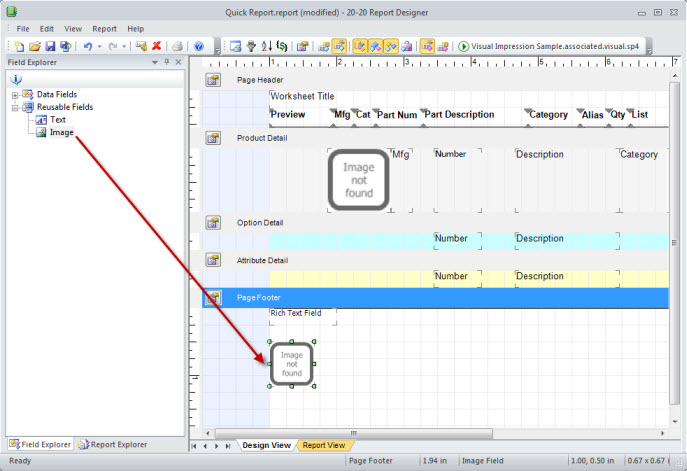687x471 pixels.
Task: Select the Image reusable field
Action: (61, 132)
